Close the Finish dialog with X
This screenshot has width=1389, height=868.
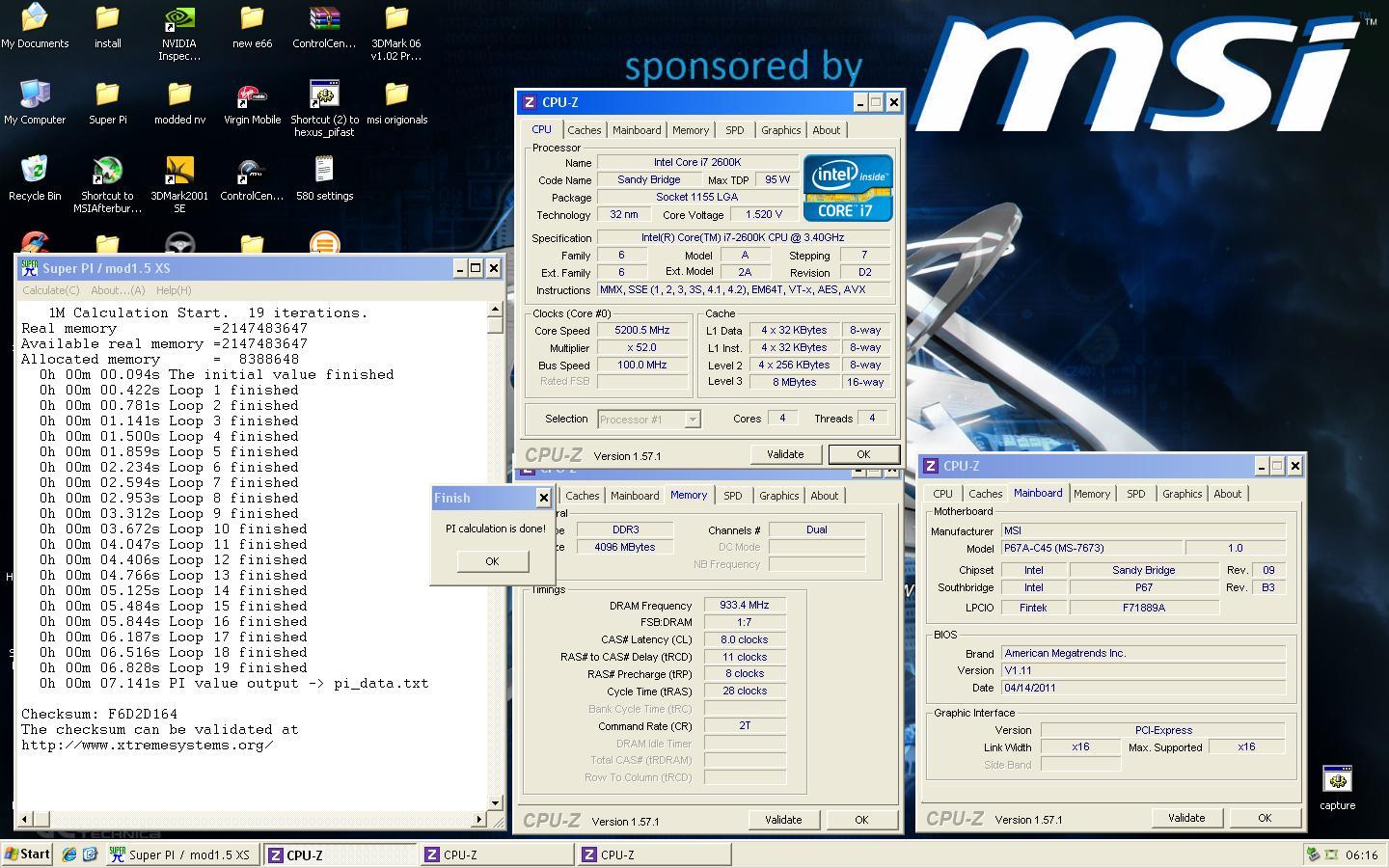click(x=543, y=498)
